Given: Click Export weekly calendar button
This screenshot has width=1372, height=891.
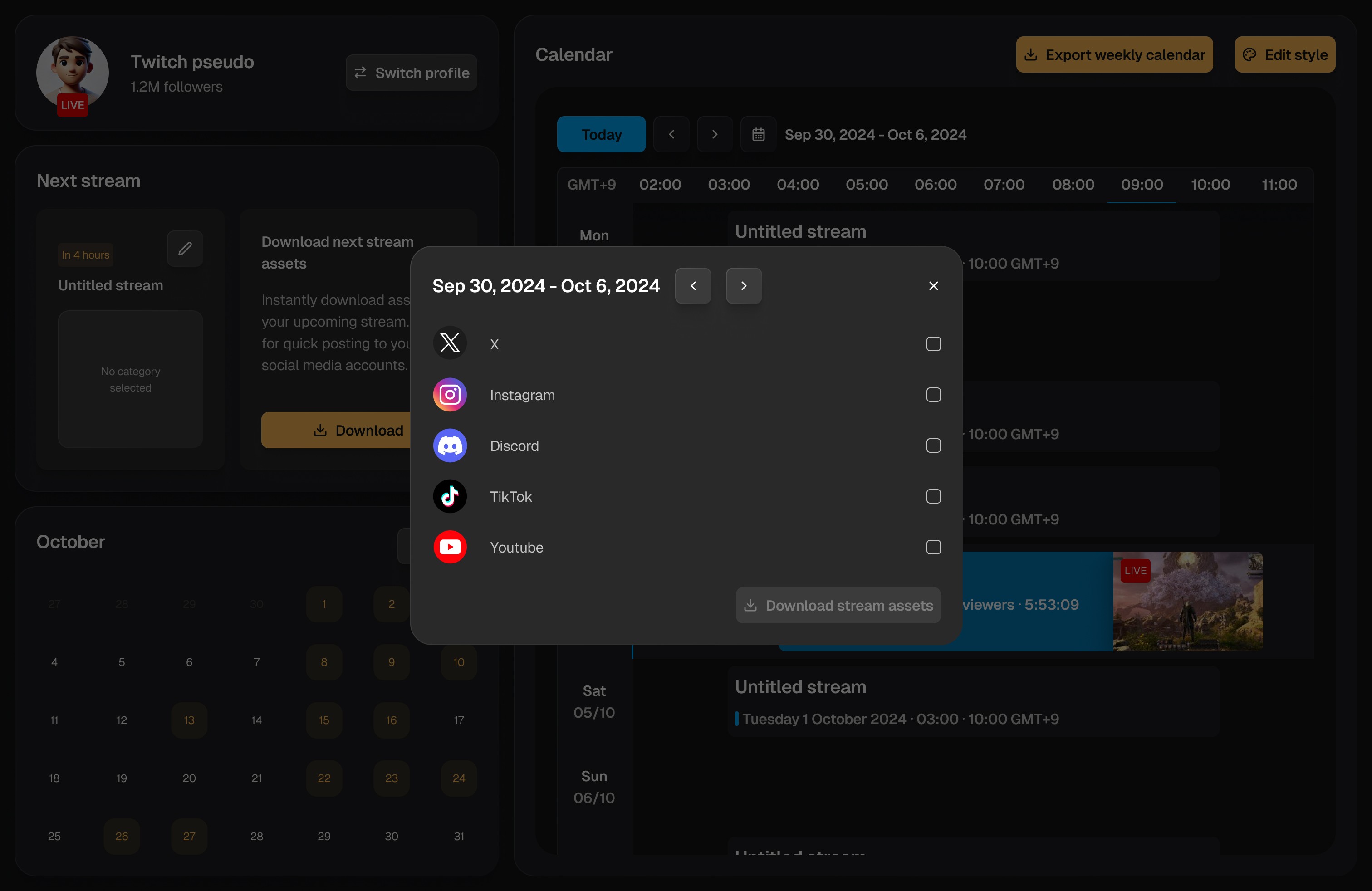Looking at the screenshot, I should (x=1114, y=55).
